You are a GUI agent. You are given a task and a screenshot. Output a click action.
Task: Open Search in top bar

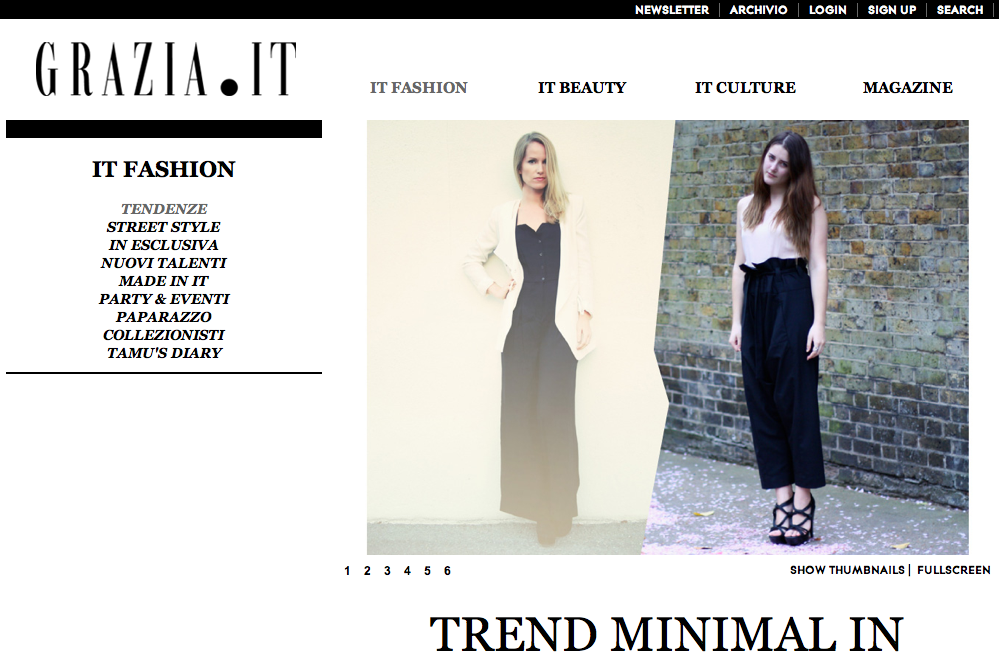click(x=959, y=10)
